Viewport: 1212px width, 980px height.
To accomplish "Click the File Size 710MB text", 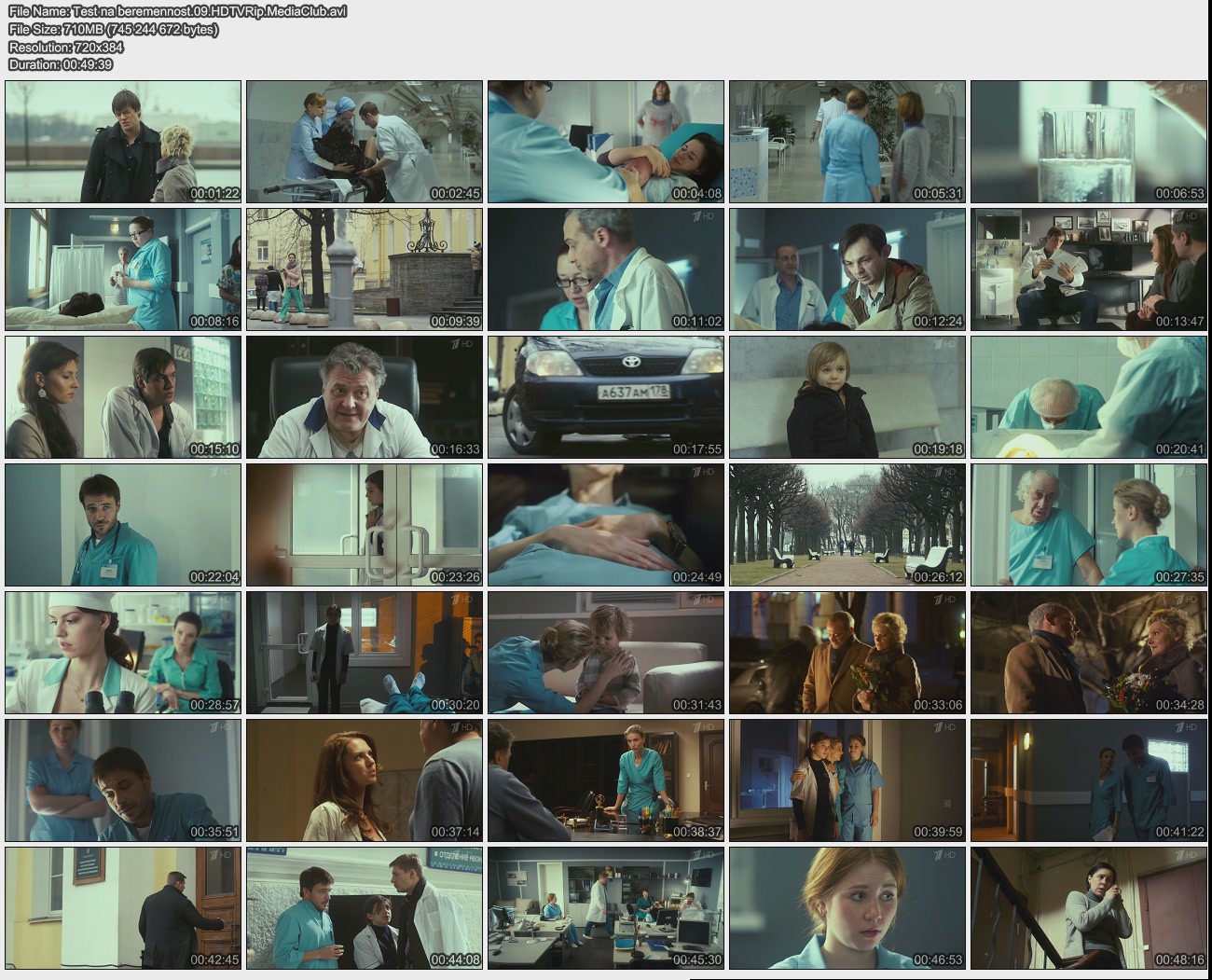I will tap(113, 29).
